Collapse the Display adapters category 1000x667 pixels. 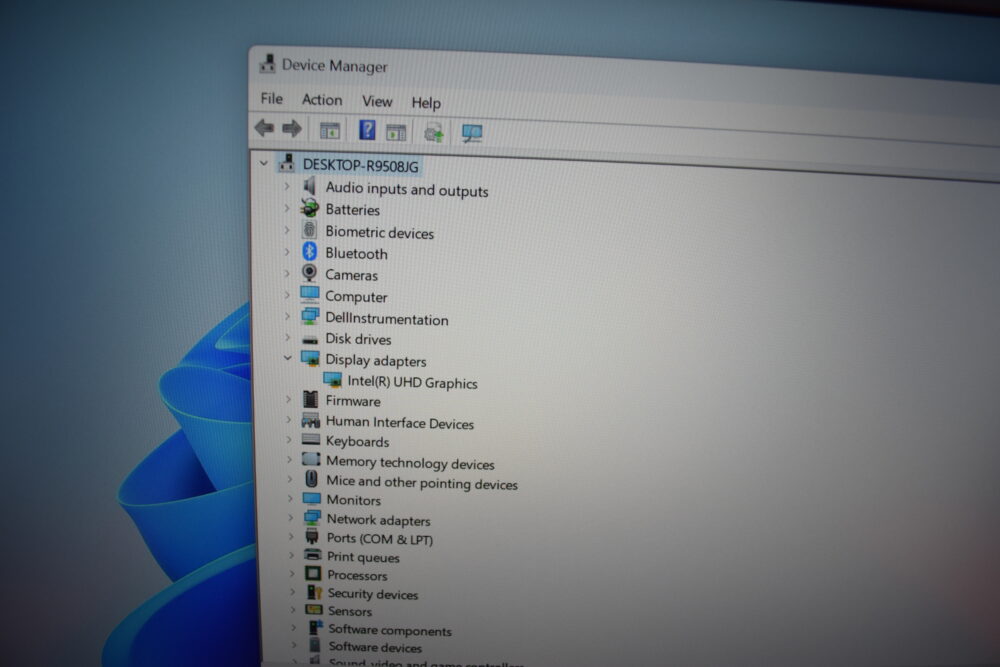coord(288,358)
